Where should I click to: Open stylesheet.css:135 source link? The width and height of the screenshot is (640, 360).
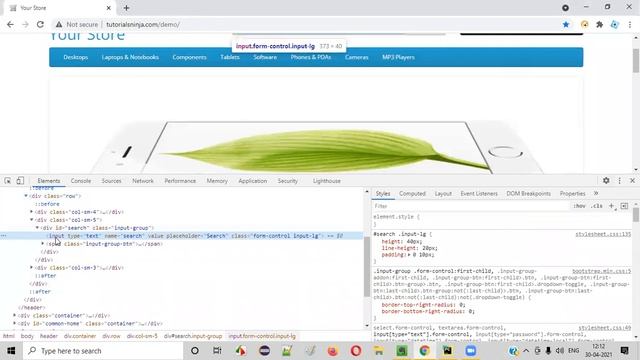(x=603, y=234)
